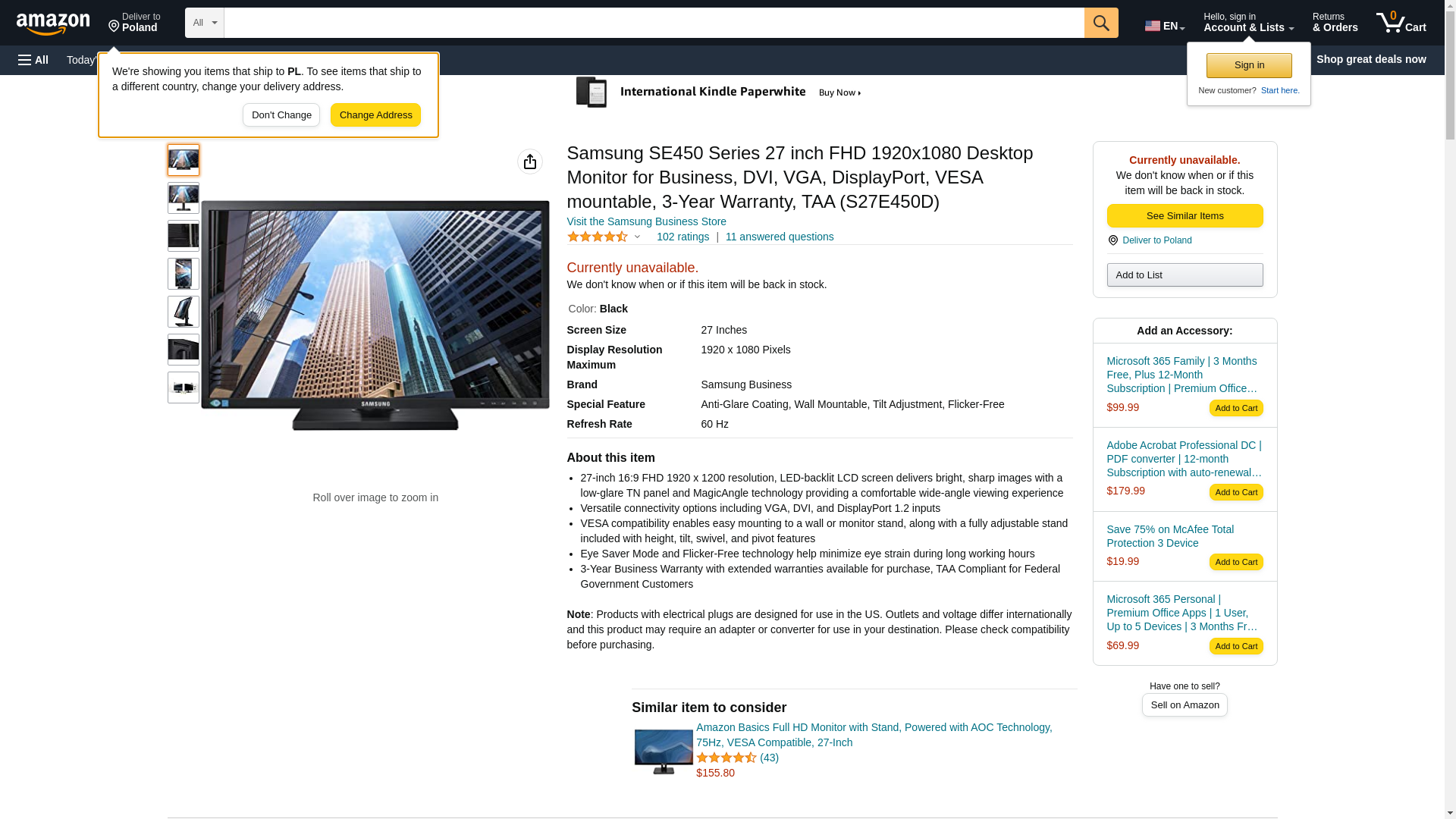Open the 11 answered questions link
Screen dimensions: 1456x819
point(779,237)
